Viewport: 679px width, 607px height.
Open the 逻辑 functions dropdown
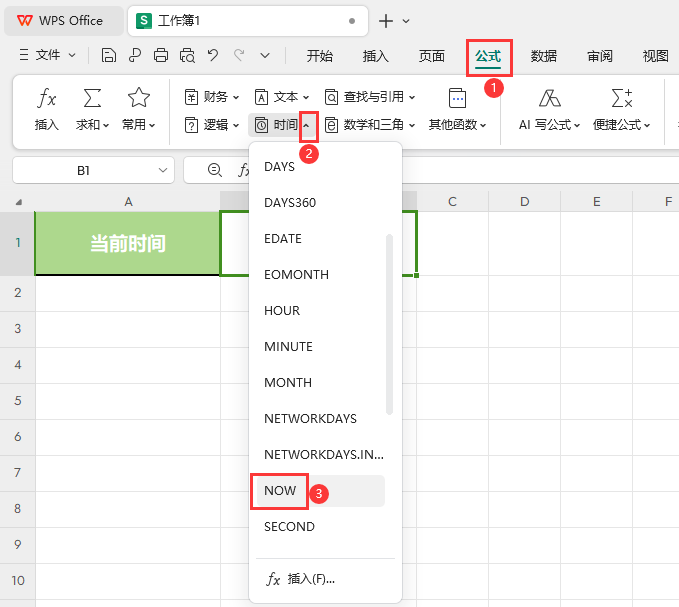click(212, 125)
